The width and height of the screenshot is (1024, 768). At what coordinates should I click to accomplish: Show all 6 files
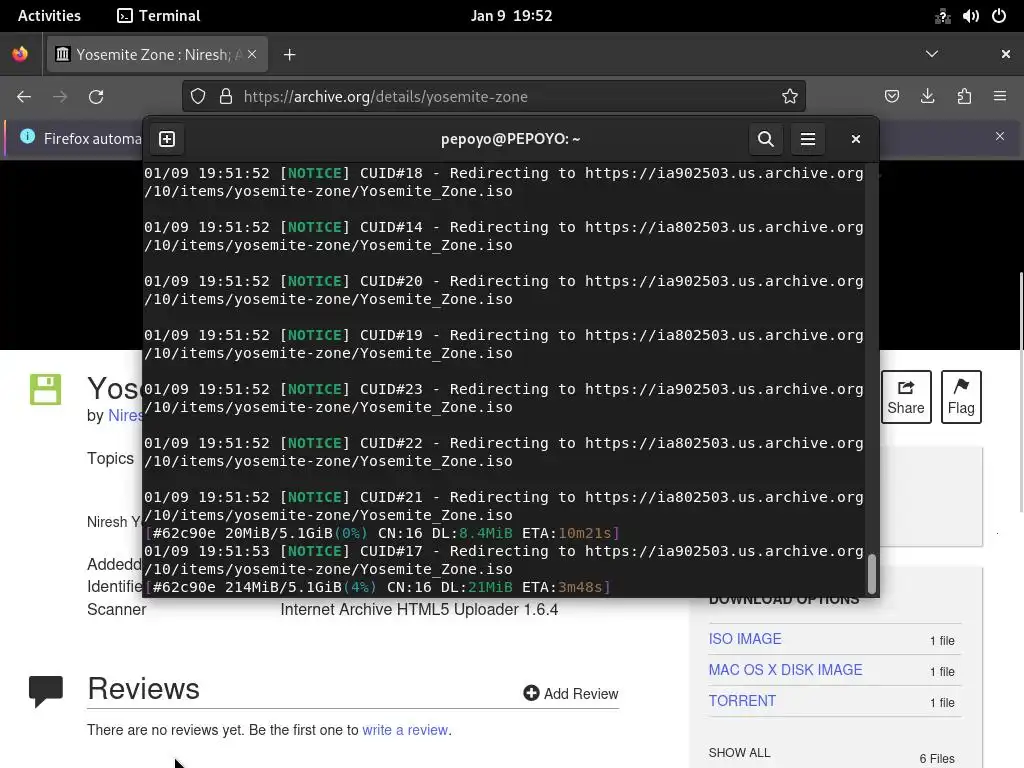point(739,753)
